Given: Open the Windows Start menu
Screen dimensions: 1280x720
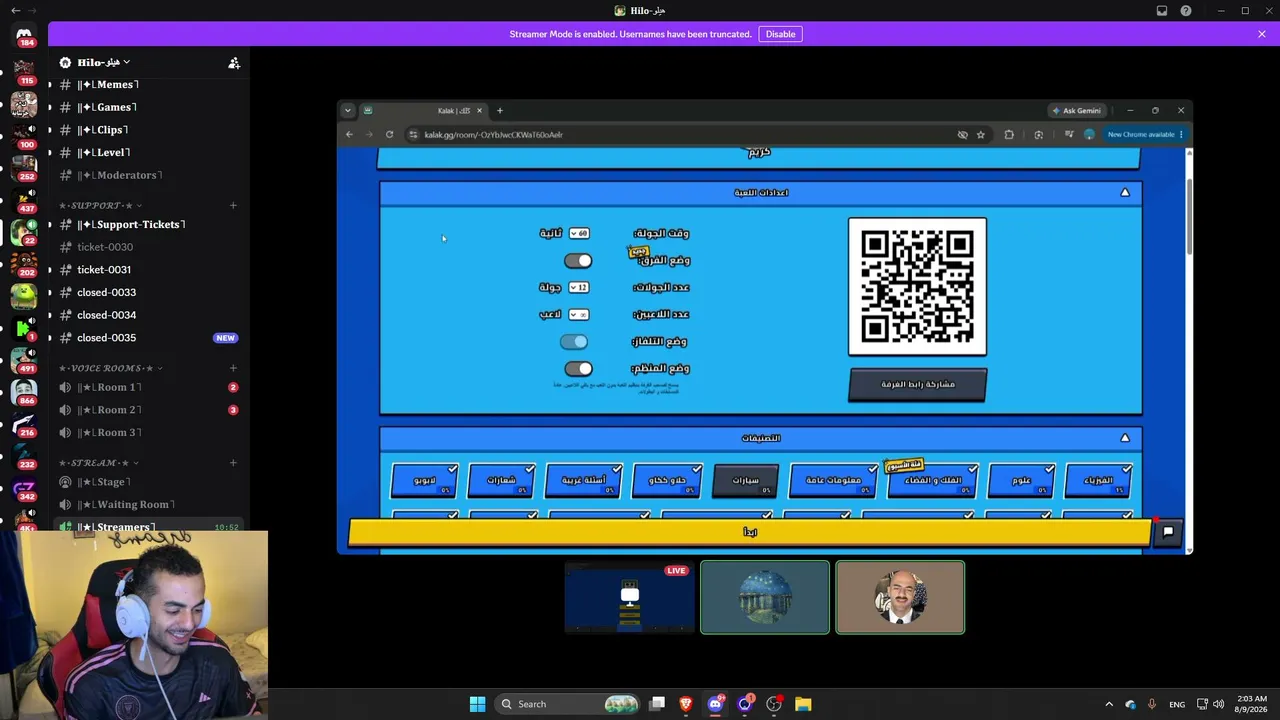Looking at the screenshot, I should pos(477,704).
